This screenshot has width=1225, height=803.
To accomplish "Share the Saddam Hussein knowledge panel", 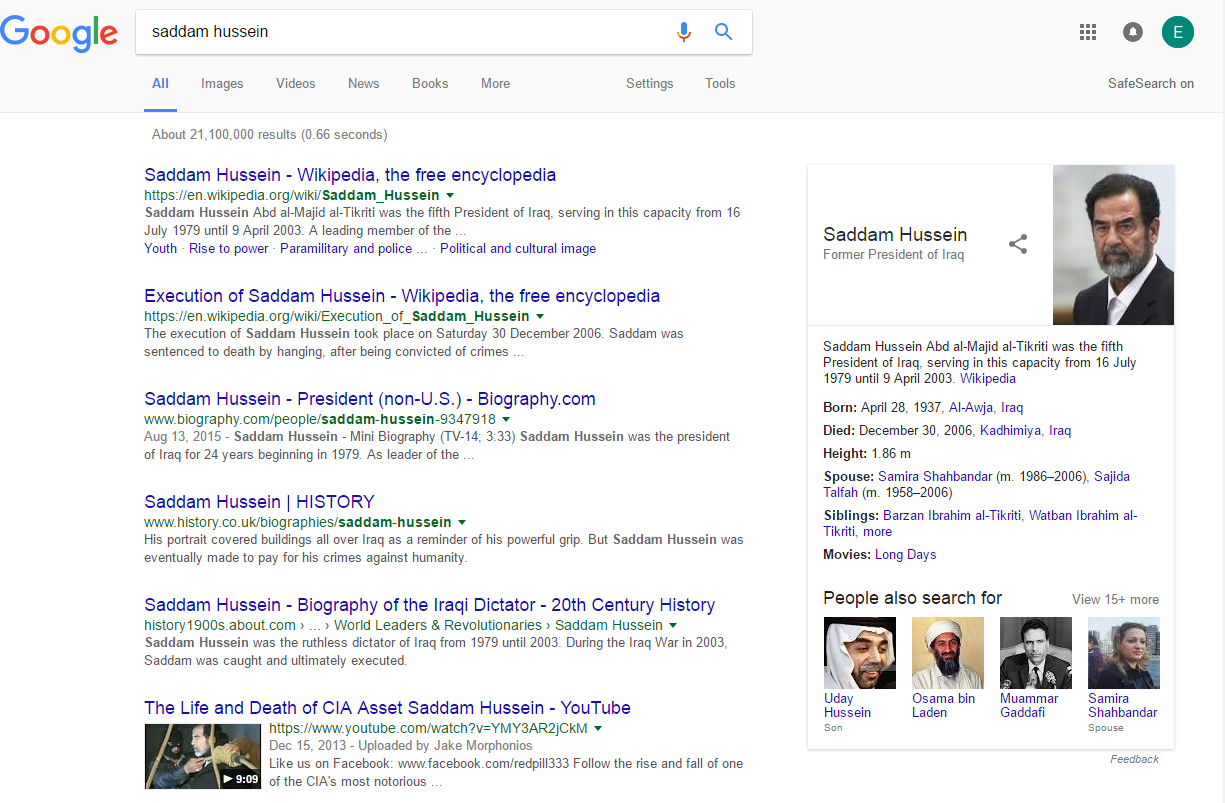I will tap(1018, 244).
